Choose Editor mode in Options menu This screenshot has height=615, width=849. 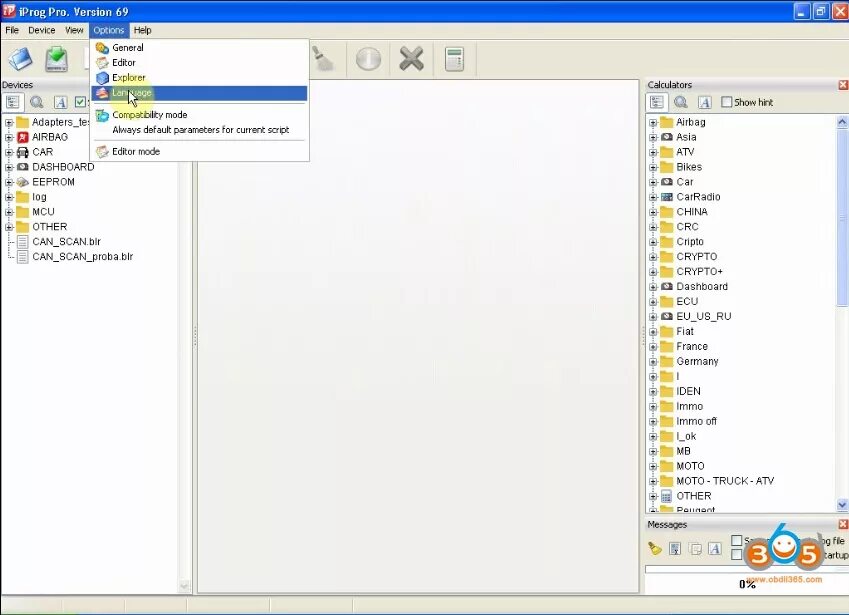point(199,152)
